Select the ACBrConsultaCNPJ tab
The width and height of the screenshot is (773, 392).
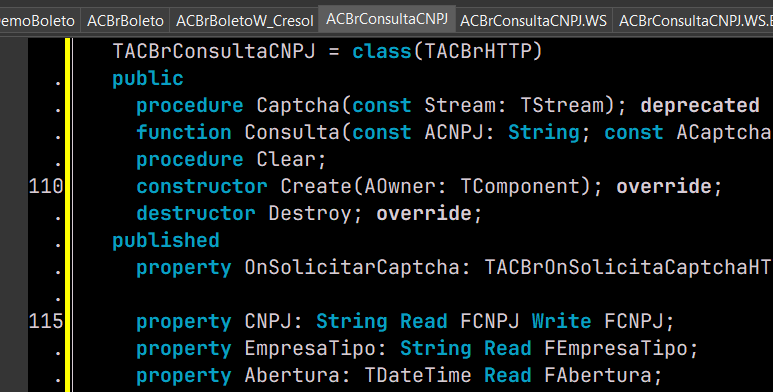pyautogui.click(x=387, y=19)
